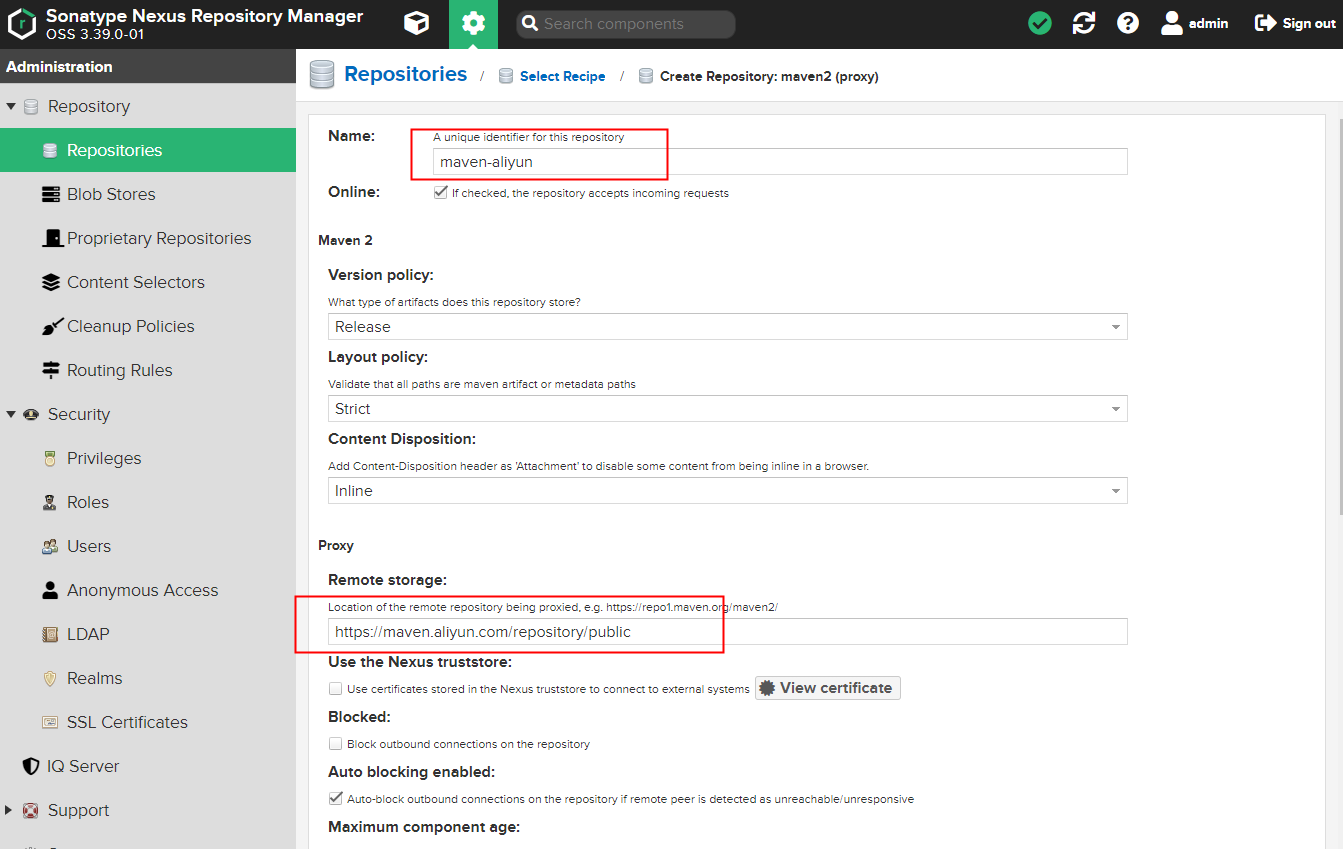
Task: Click the Realms shield icon
Action: 50,678
